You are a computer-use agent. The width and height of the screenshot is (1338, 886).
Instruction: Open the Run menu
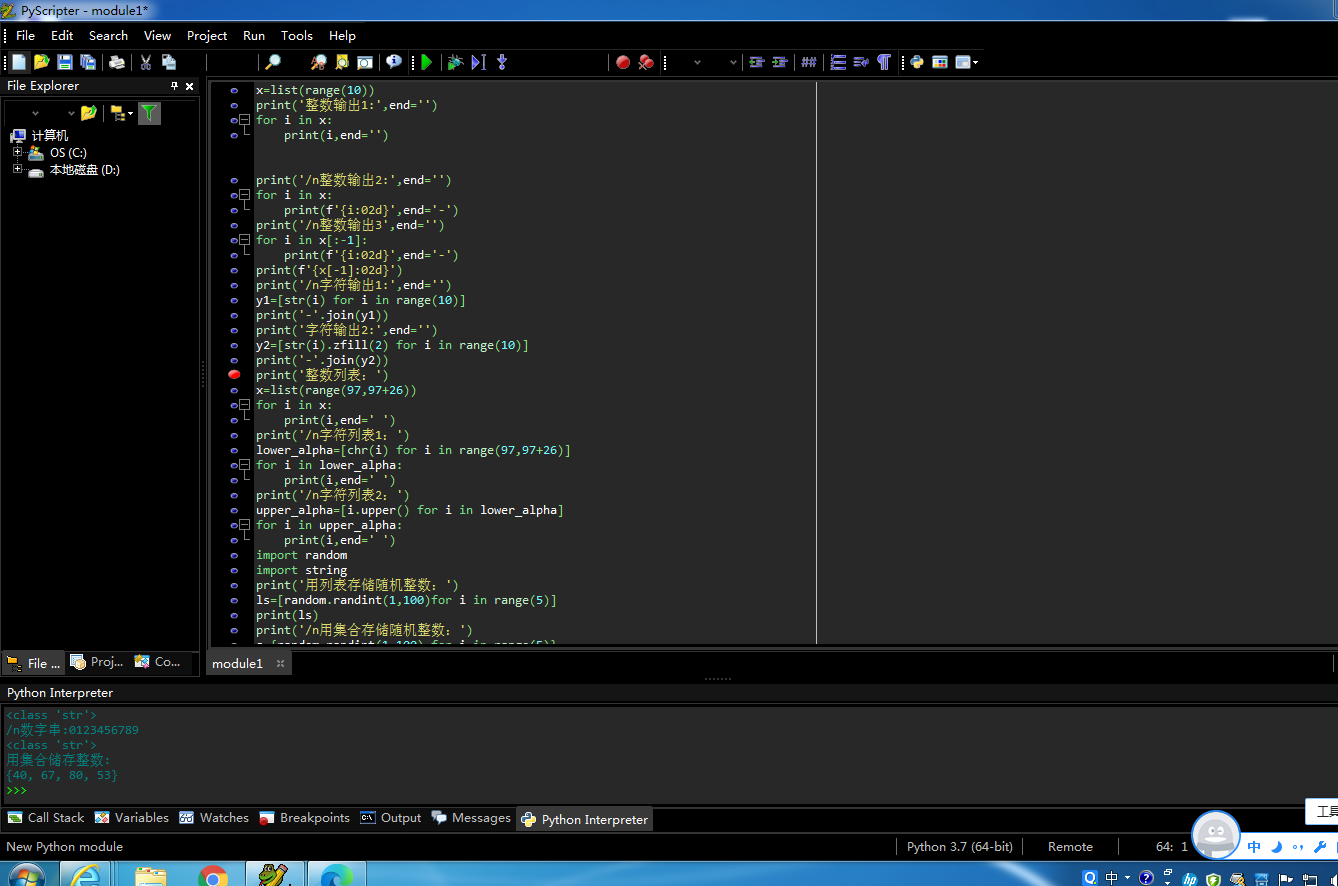254,35
